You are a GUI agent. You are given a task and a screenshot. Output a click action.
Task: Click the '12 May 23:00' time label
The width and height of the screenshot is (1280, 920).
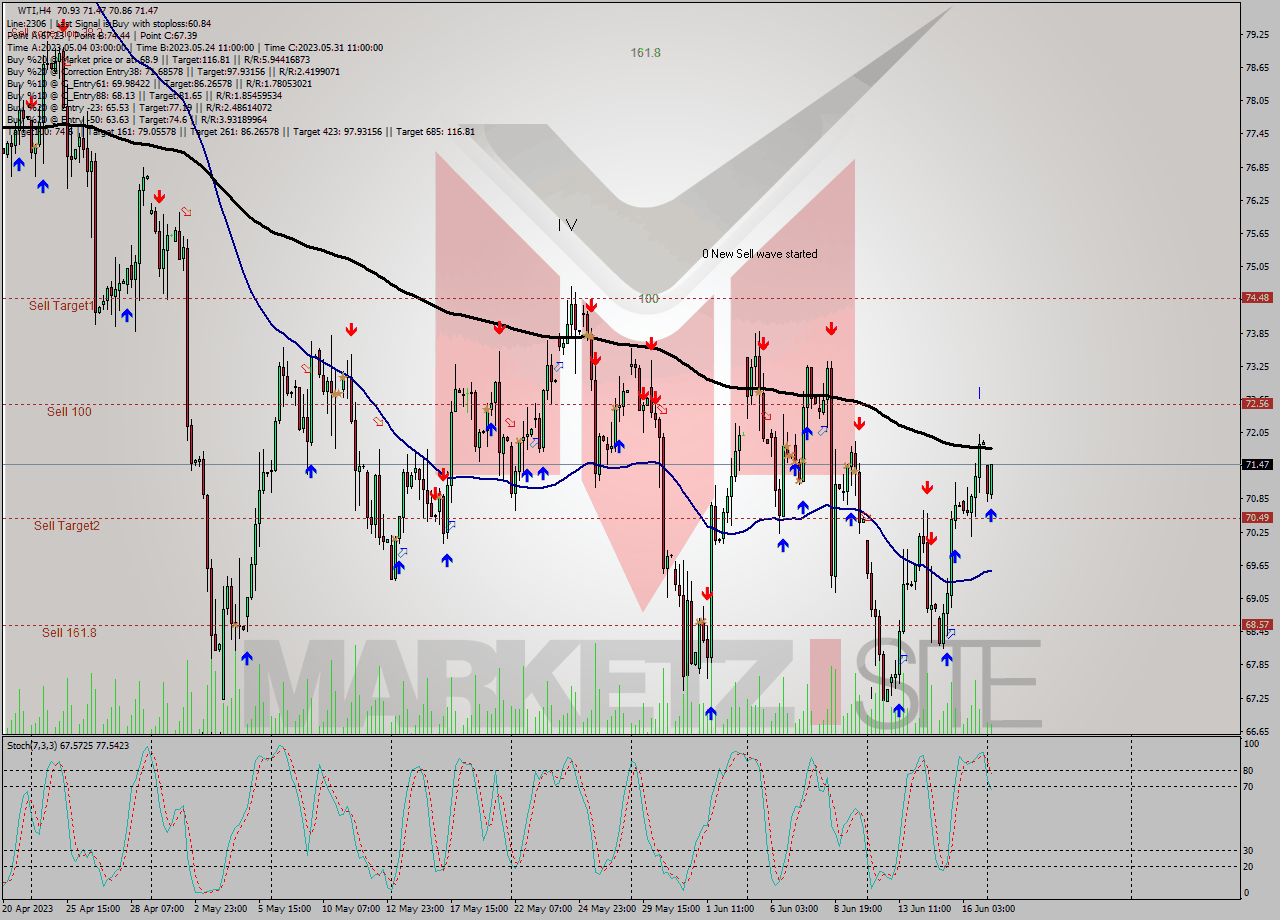(413, 909)
